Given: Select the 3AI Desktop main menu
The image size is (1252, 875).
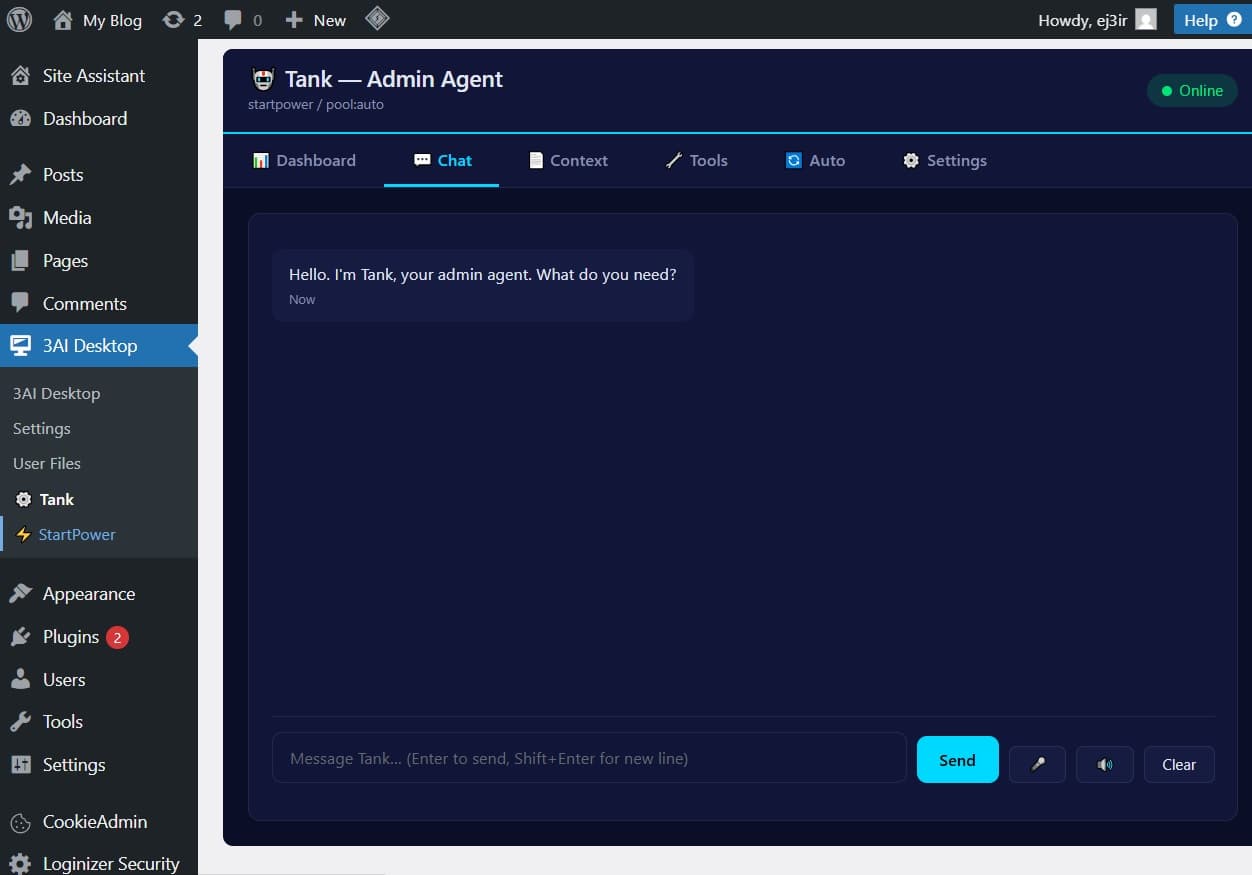Looking at the screenshot, I should click(99, 346).
